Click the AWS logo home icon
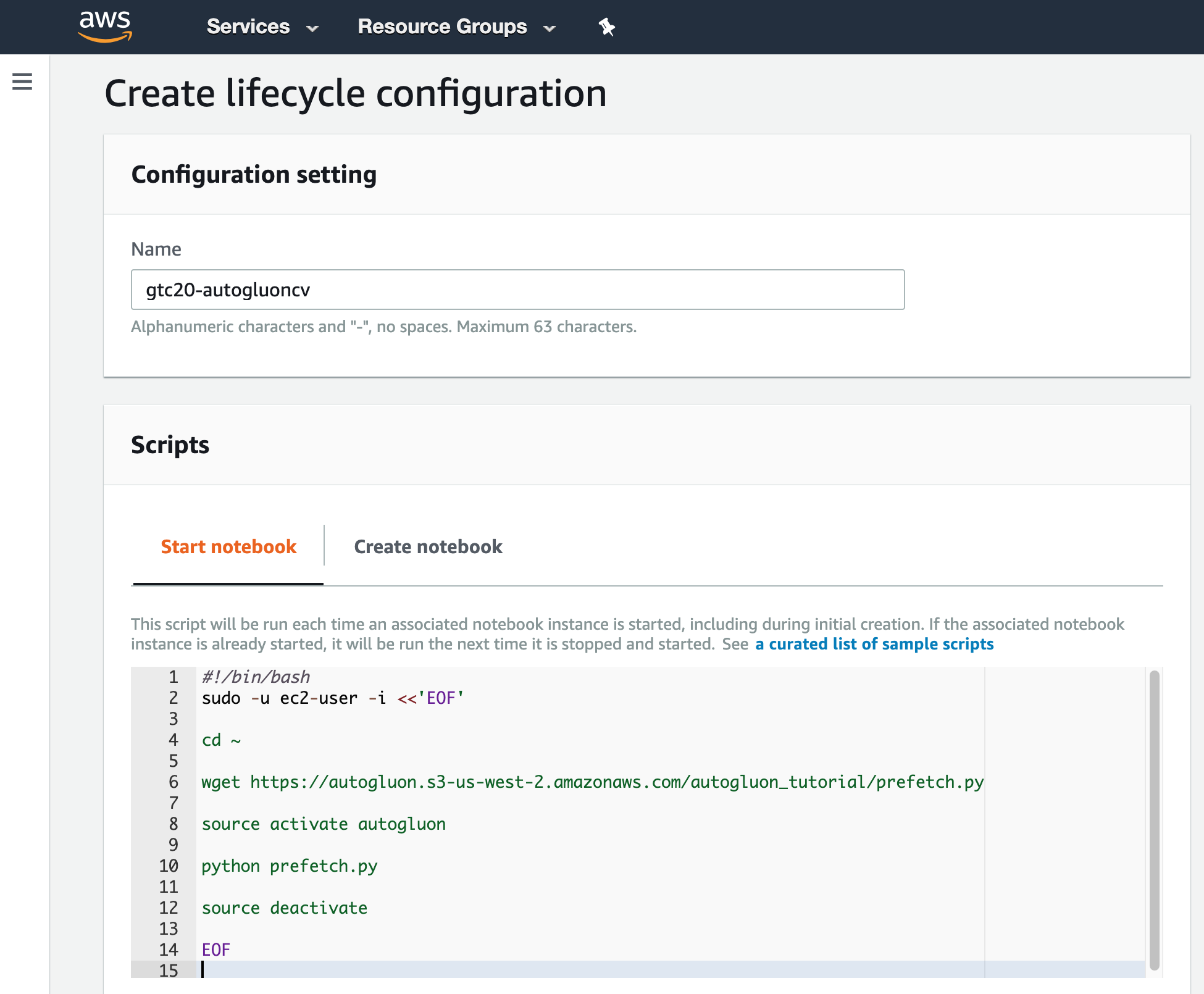The height and width of the screenshot is (994, 1204). (105, 26)
